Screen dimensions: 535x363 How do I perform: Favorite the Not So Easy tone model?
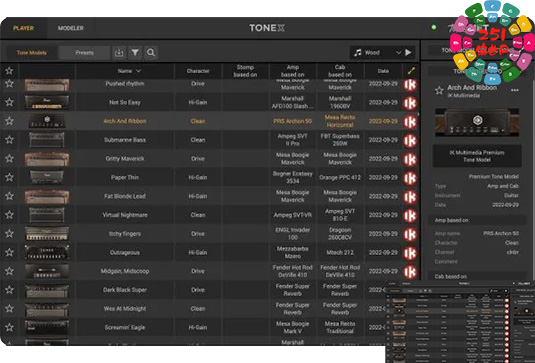9,102
